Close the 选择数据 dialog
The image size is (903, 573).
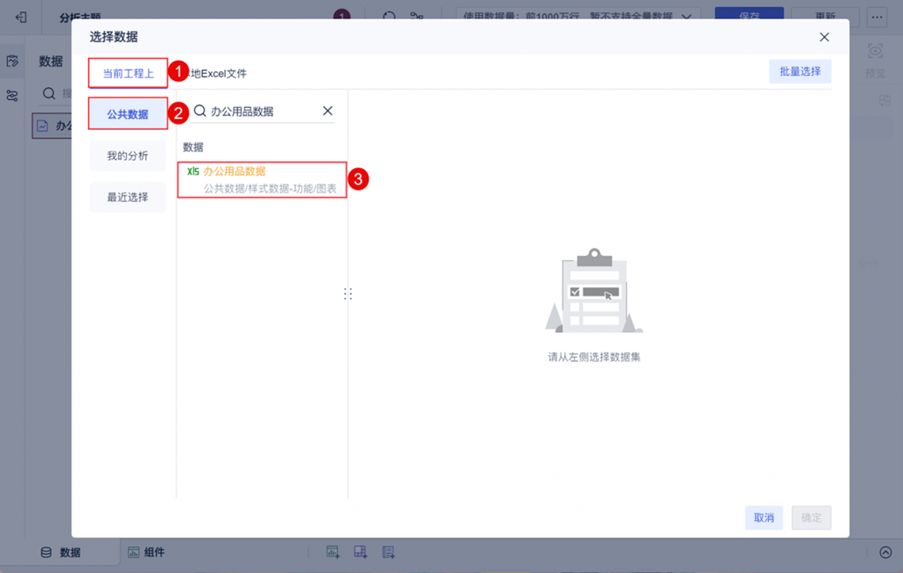coord(824,37)
